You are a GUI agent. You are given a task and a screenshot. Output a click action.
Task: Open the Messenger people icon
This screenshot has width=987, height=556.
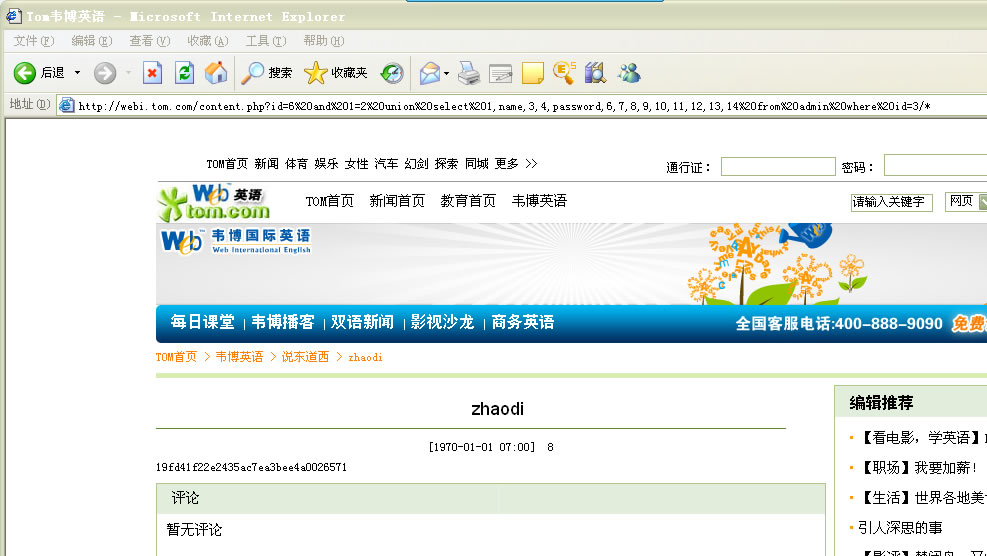[628, 73]
